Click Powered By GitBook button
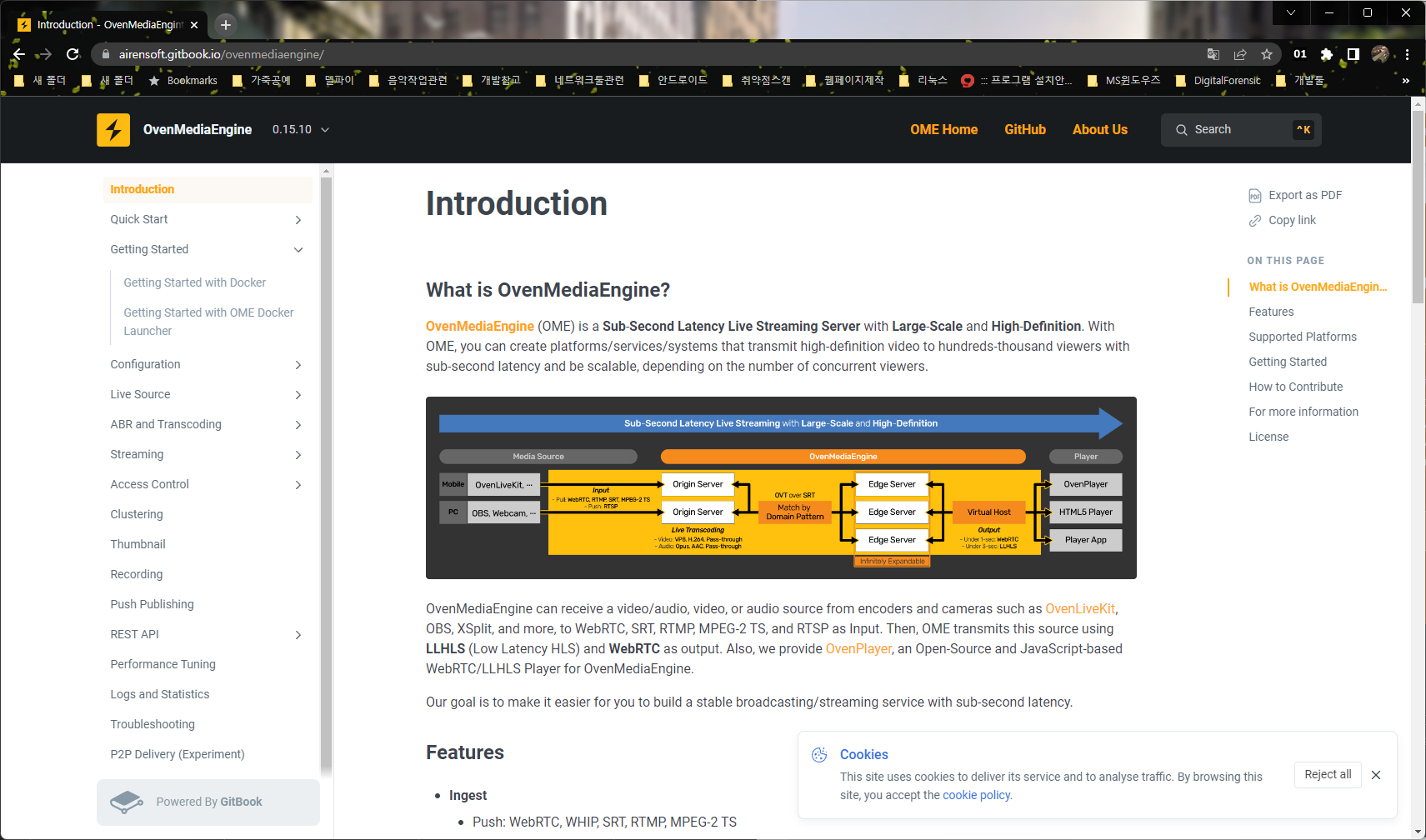Viewport: 1426px width, 840px height. click(x=208, y=802)
